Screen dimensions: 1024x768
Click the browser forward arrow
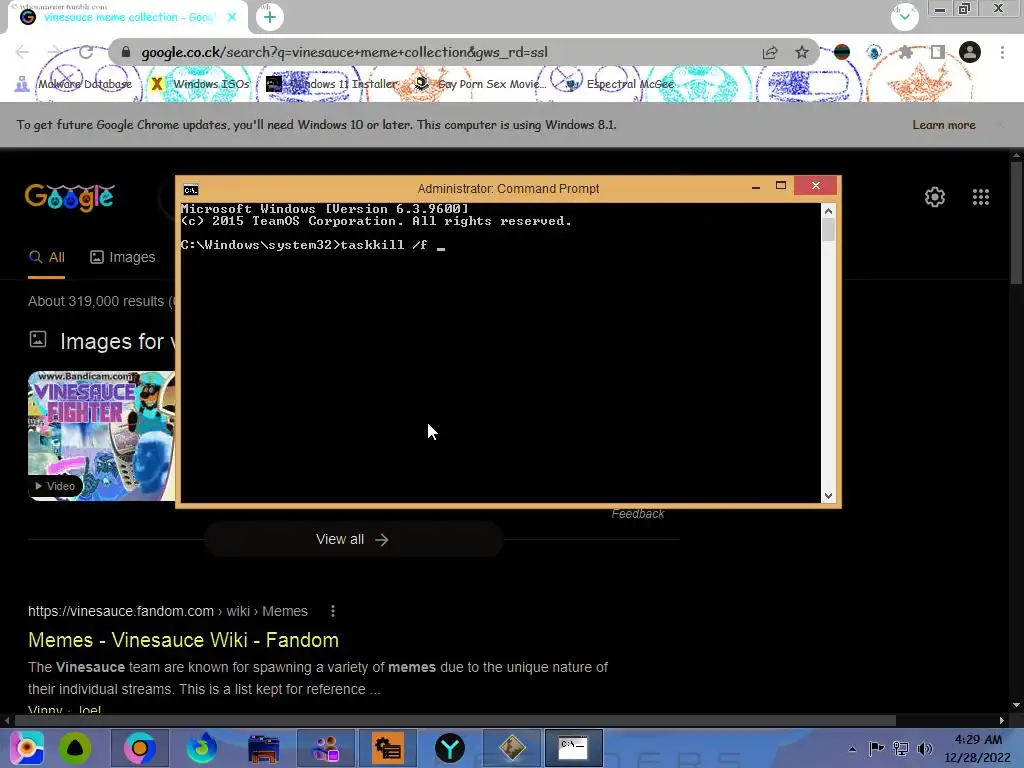(54, 52)
